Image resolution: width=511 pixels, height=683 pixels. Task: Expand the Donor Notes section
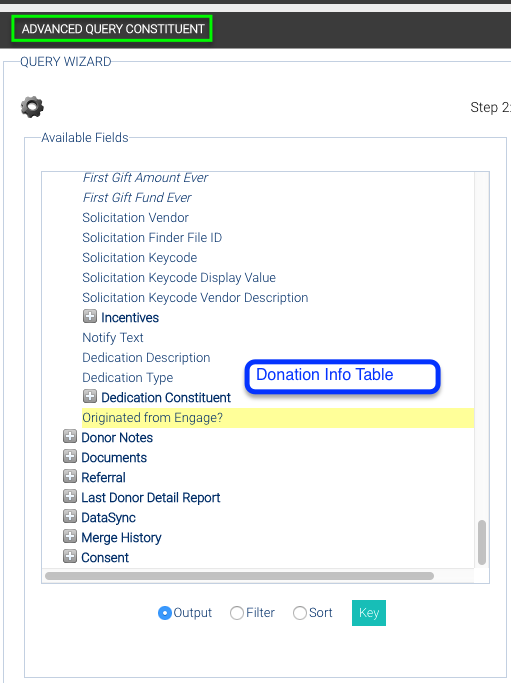70,436
